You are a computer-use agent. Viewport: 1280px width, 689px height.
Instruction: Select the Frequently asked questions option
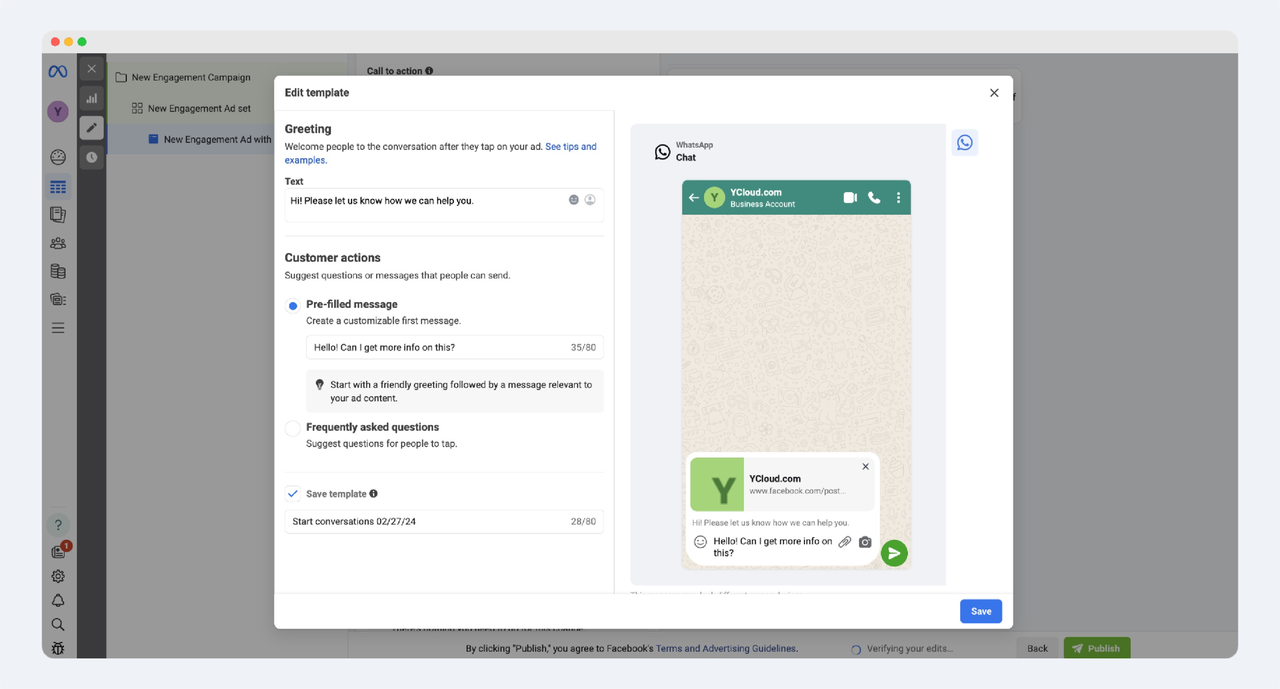pos(293,429)
